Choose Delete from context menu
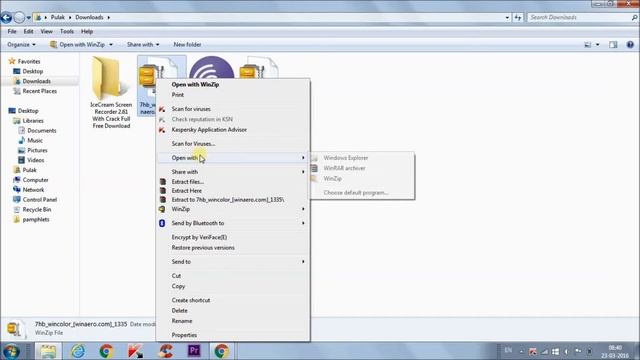The image size is (640, 360). 233,311
